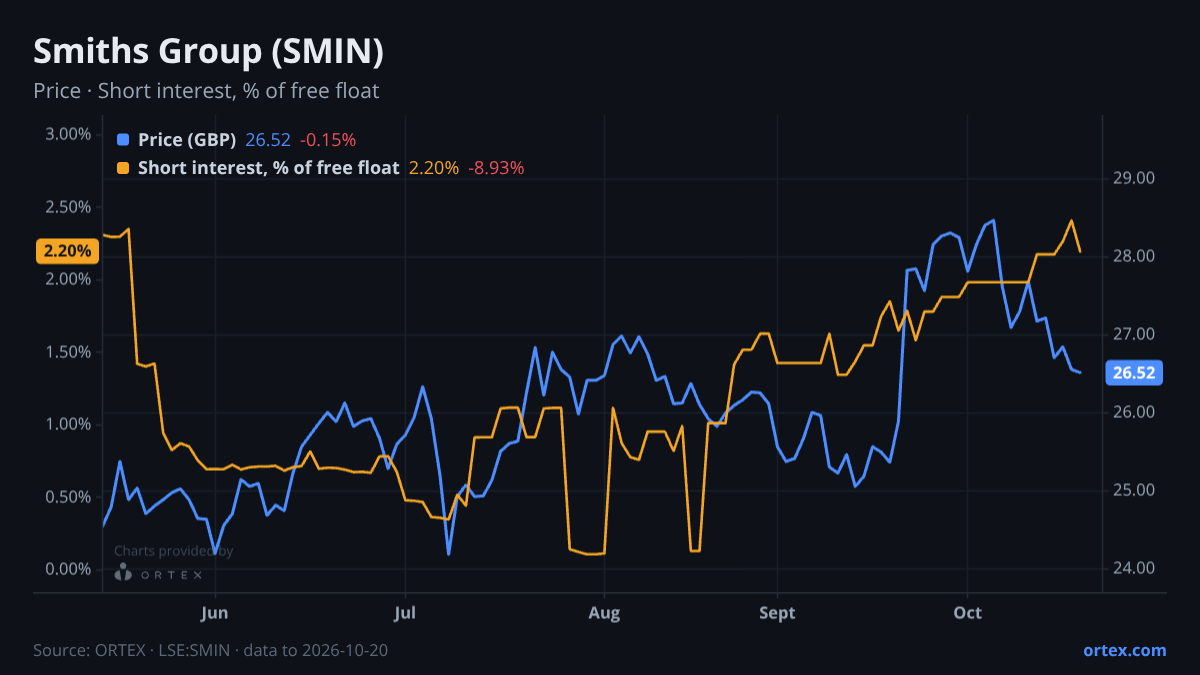Open the ortex.com link
Screen dimensions: 1200x675
pos(1124,650)
